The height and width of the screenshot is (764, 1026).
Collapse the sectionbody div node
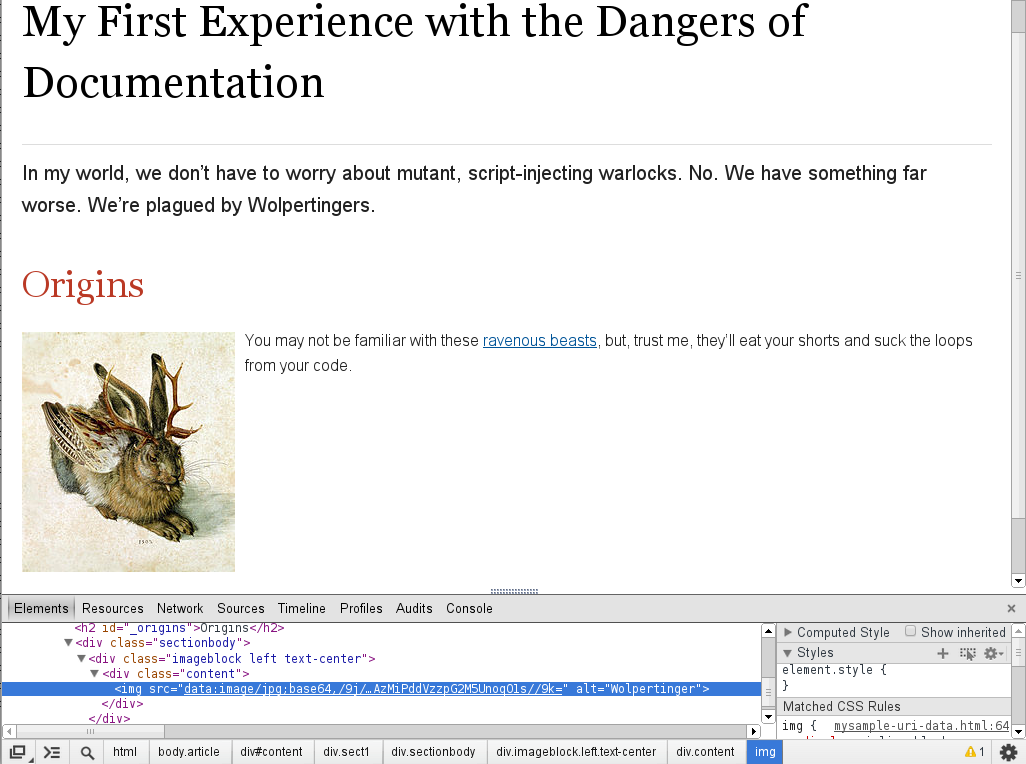[x=69, y=643]
